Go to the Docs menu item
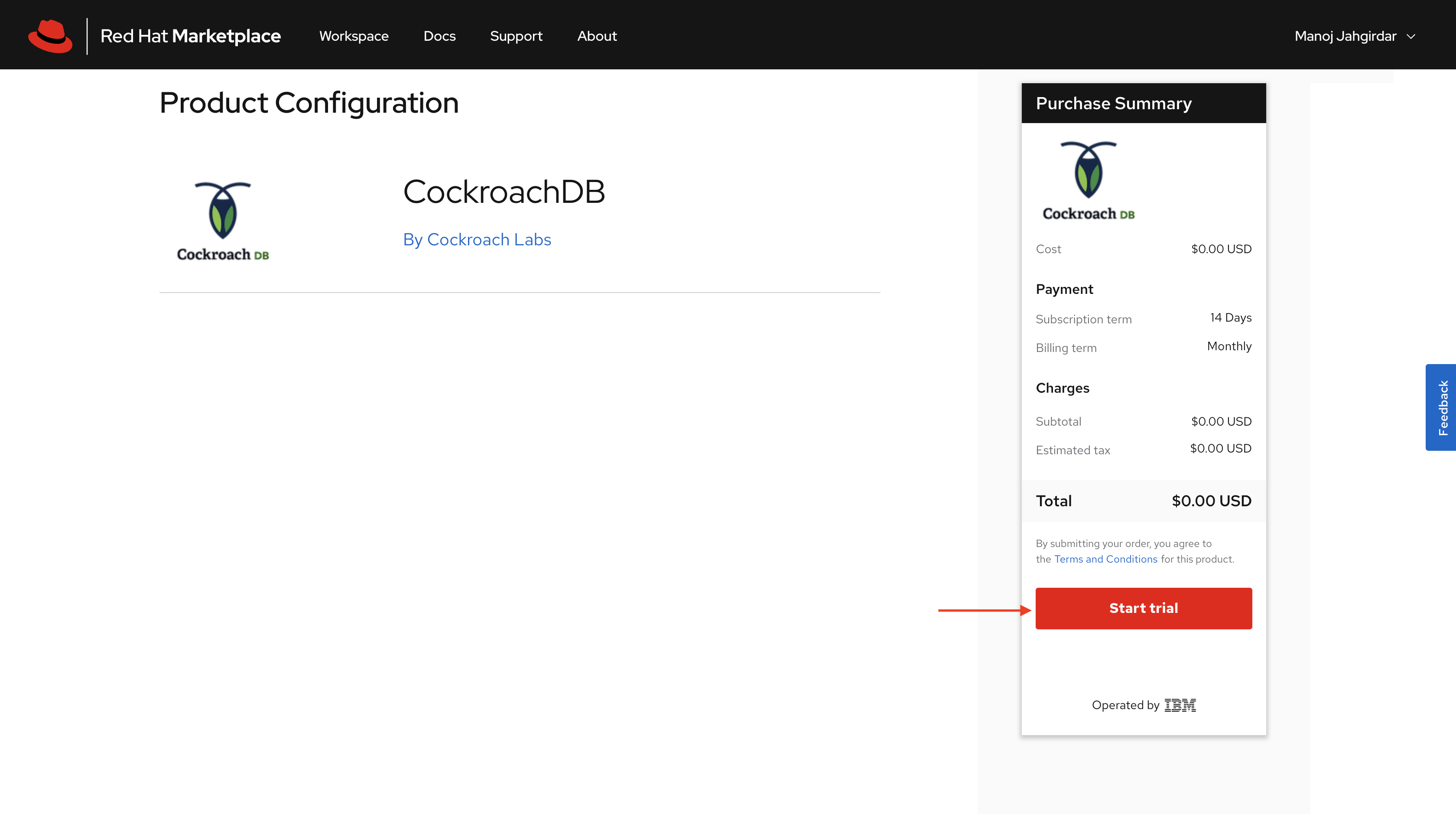This screenshot has height=814, width=1456. (x=439, y=36)
